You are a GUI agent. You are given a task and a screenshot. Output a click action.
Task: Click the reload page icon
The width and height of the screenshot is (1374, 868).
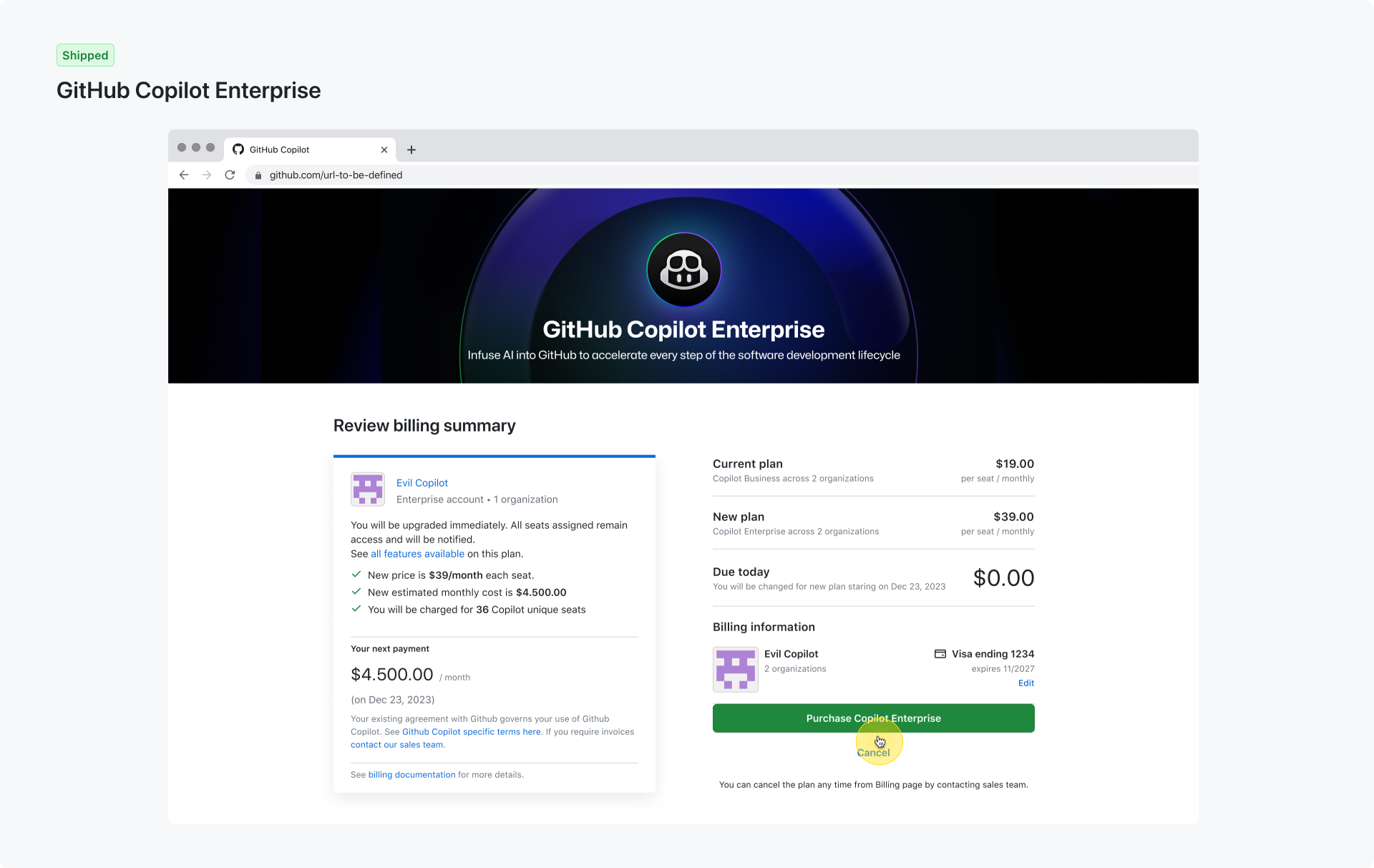pos(230,175)
